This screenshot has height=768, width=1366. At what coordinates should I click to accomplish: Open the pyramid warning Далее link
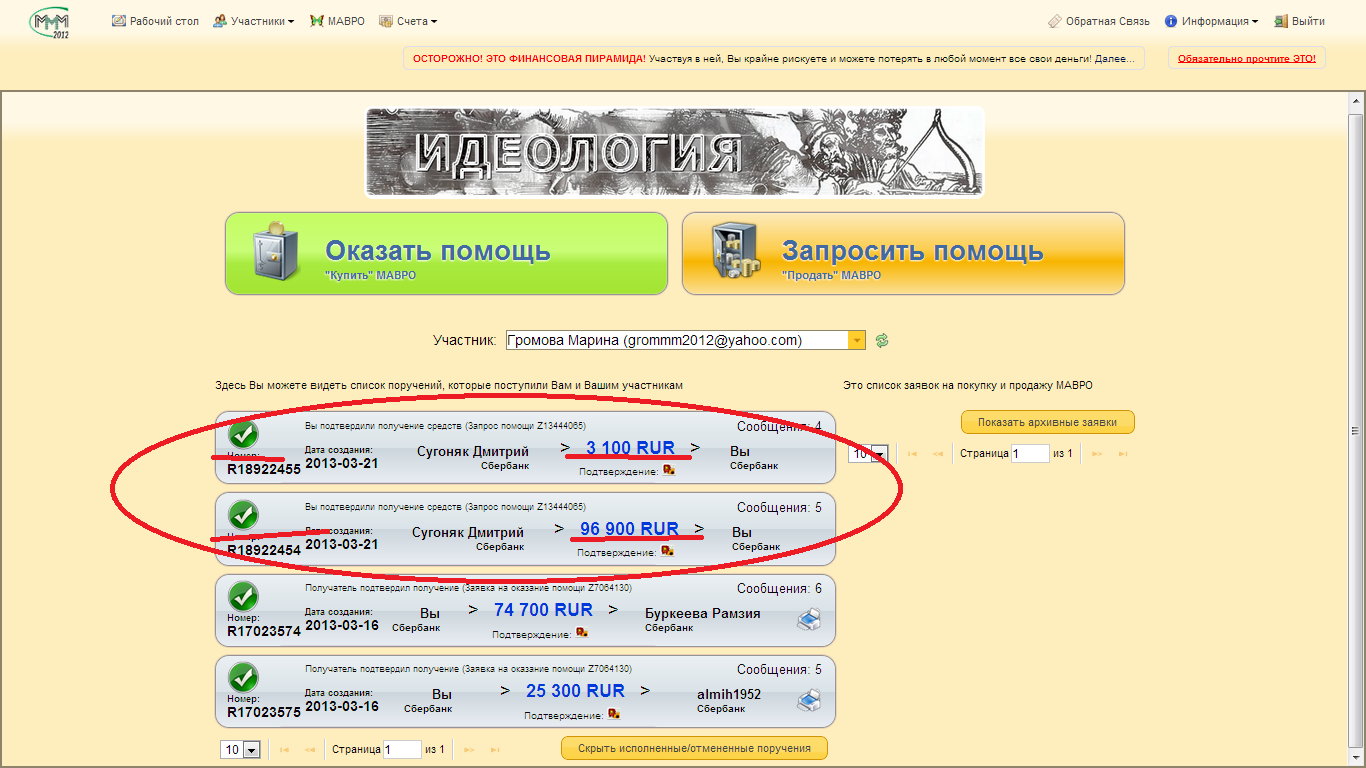(1113, 59)
